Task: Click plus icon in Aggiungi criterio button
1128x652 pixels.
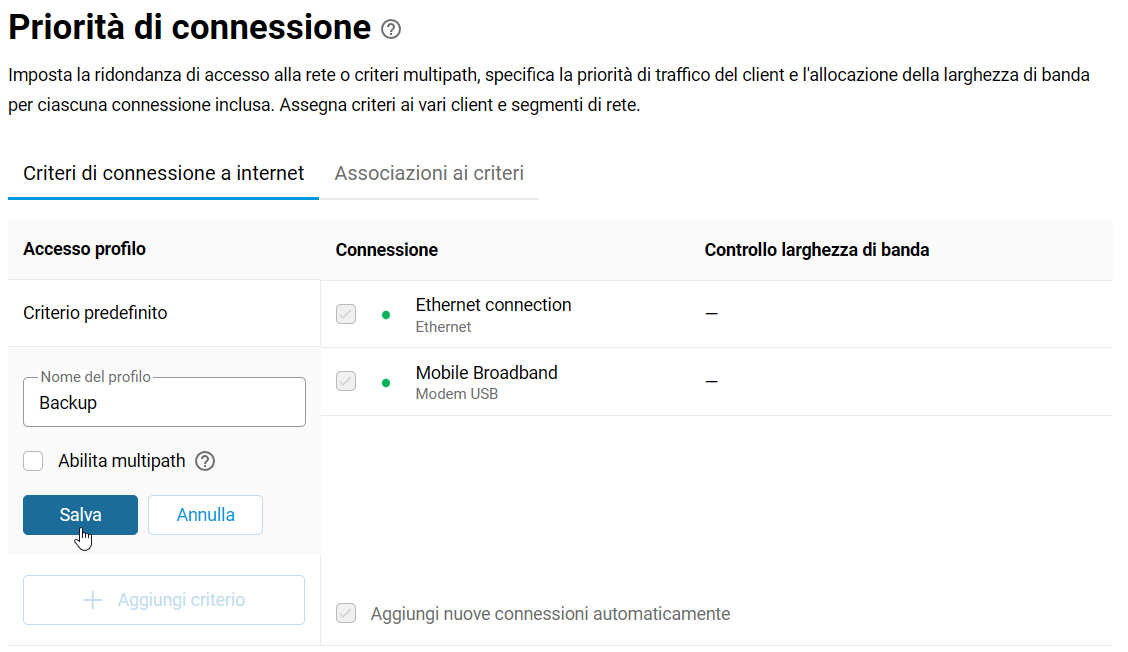Action: pyautogui.click(x=93, y=600)
